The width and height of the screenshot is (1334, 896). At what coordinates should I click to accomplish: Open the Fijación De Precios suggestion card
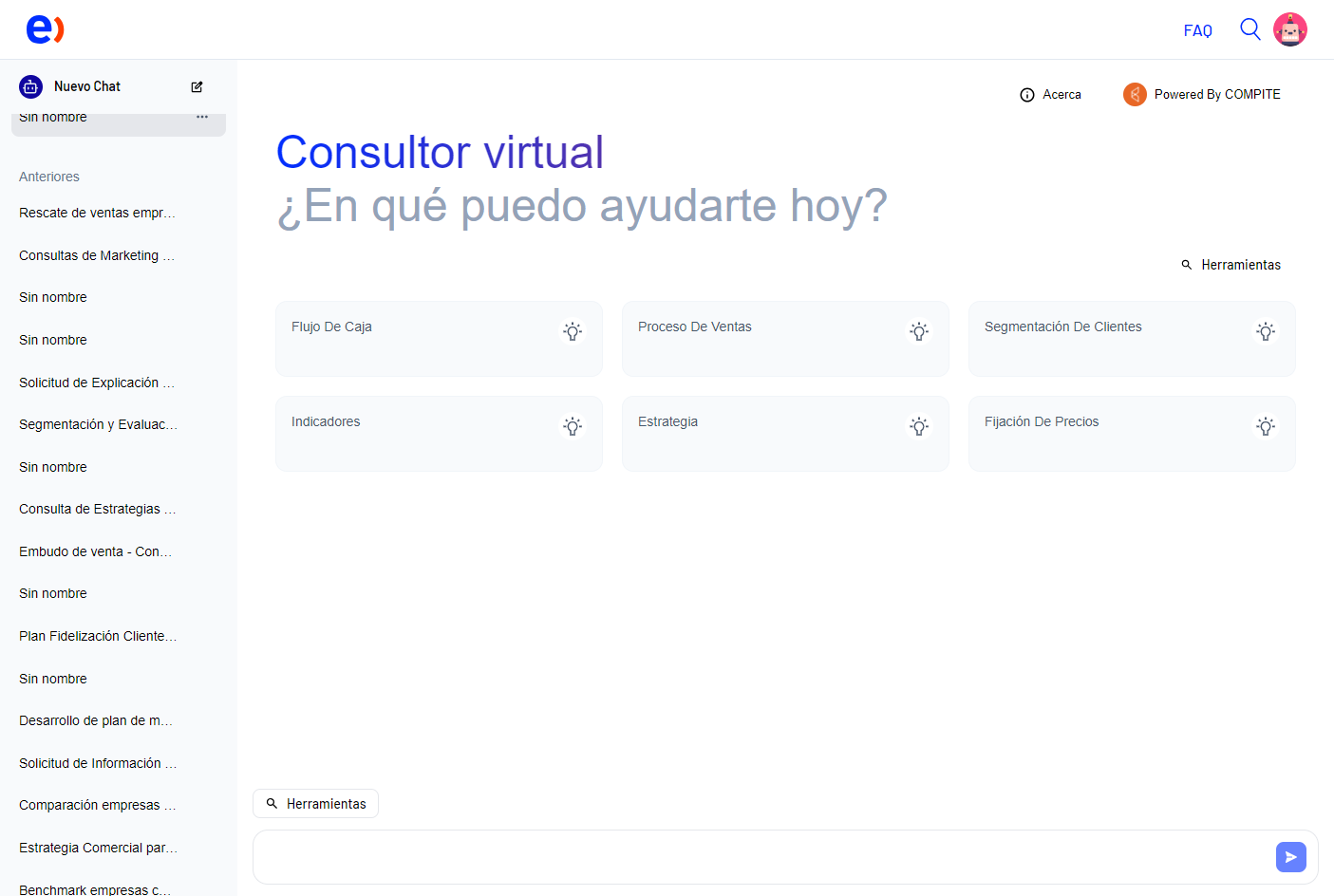(x=1132, y=434)
